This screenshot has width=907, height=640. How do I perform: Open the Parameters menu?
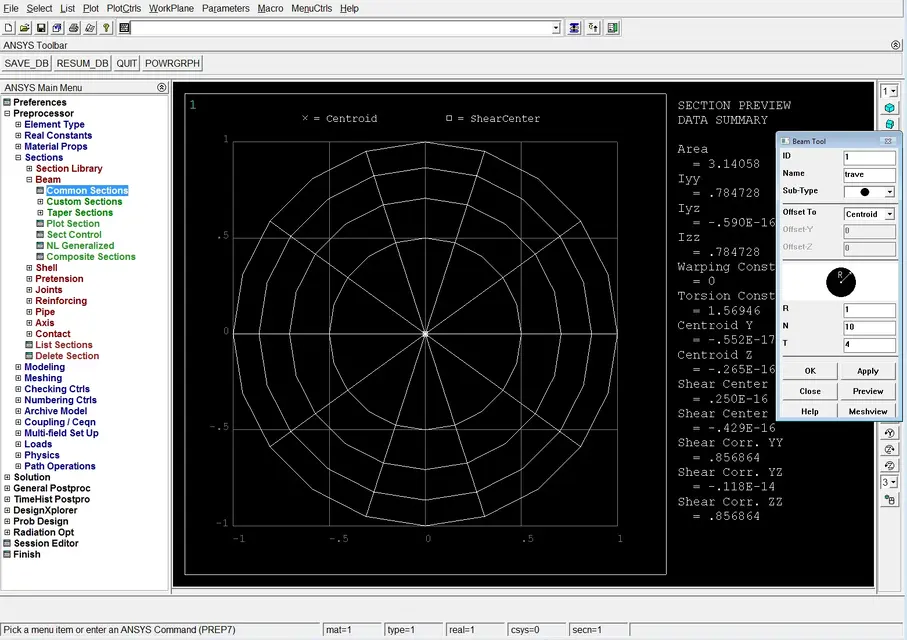tap(226, 8)
